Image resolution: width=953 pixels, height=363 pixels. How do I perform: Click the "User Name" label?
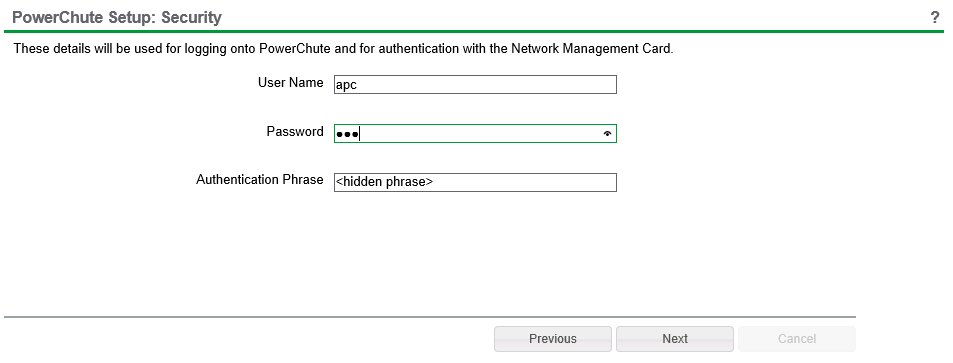291,83
